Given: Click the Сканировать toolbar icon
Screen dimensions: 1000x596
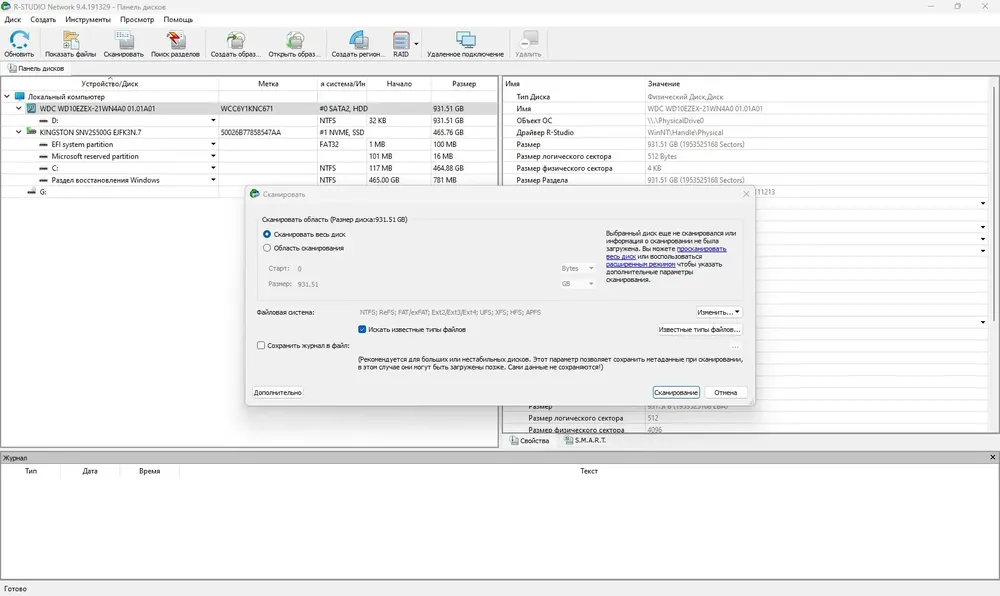Looking at the screenshot, I should 124,40.
